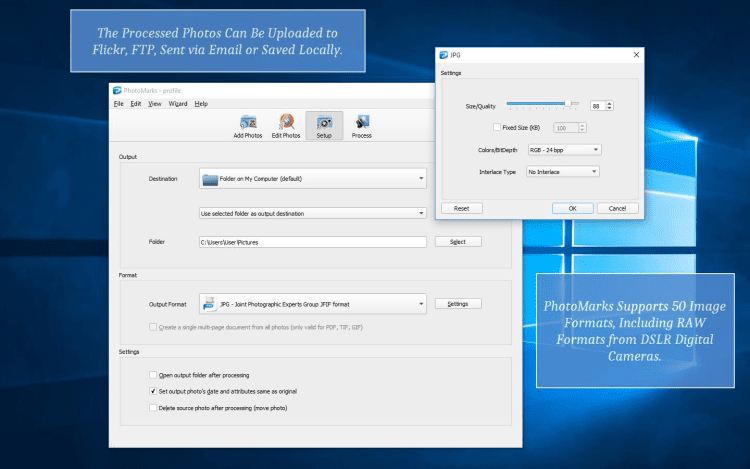Click the Size/Quality value field showing 88
The image size is (750, 469).
tap(598, 106)
